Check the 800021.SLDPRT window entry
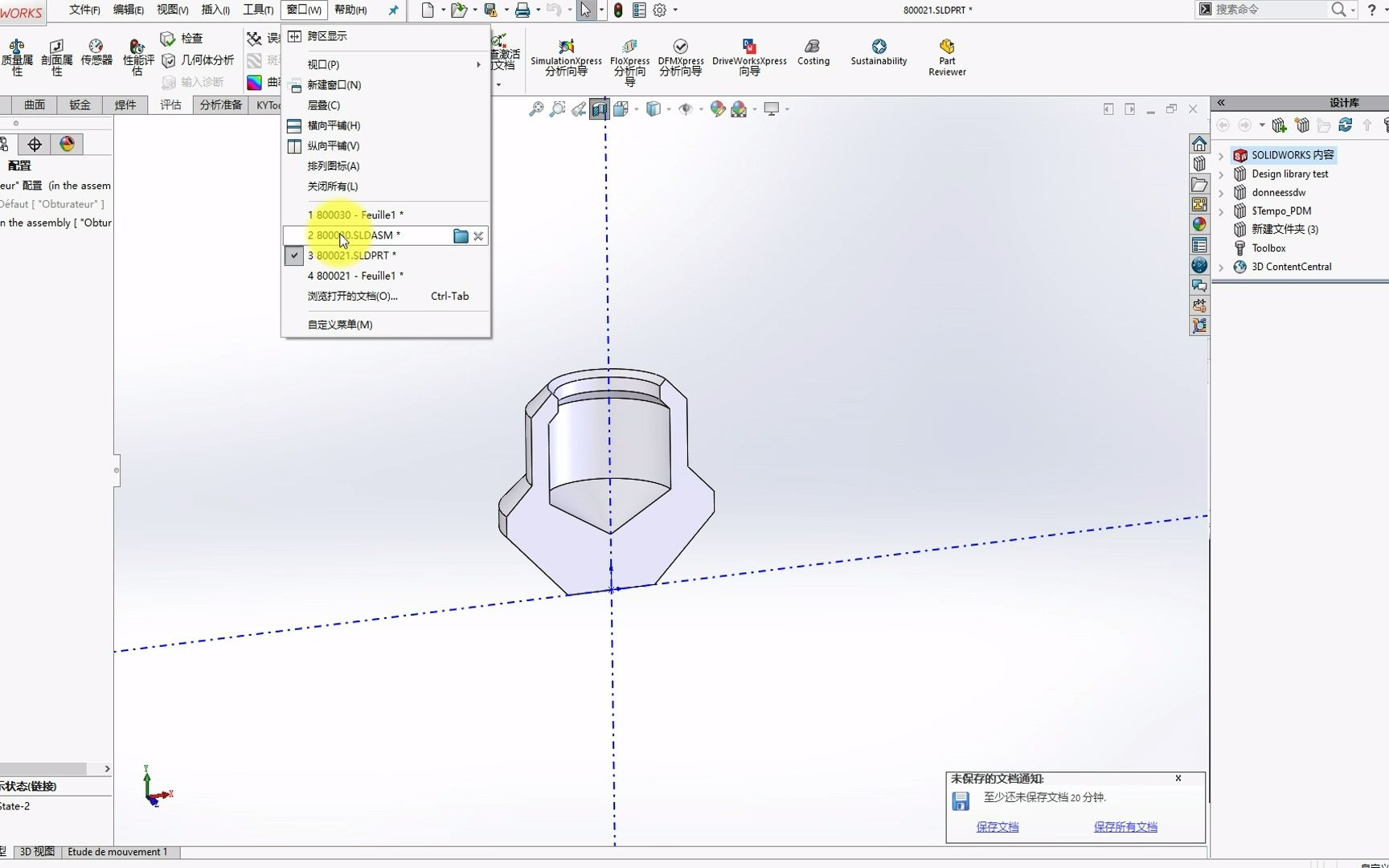Viewport: 1389px width, 868px height. tap(354, 255)
